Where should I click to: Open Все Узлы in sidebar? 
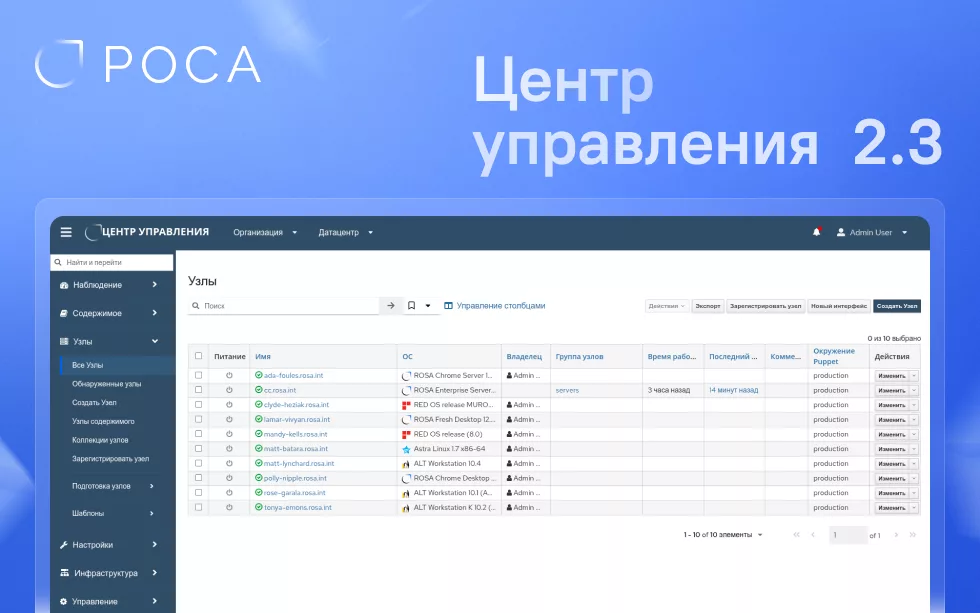[x=88, y=365]
